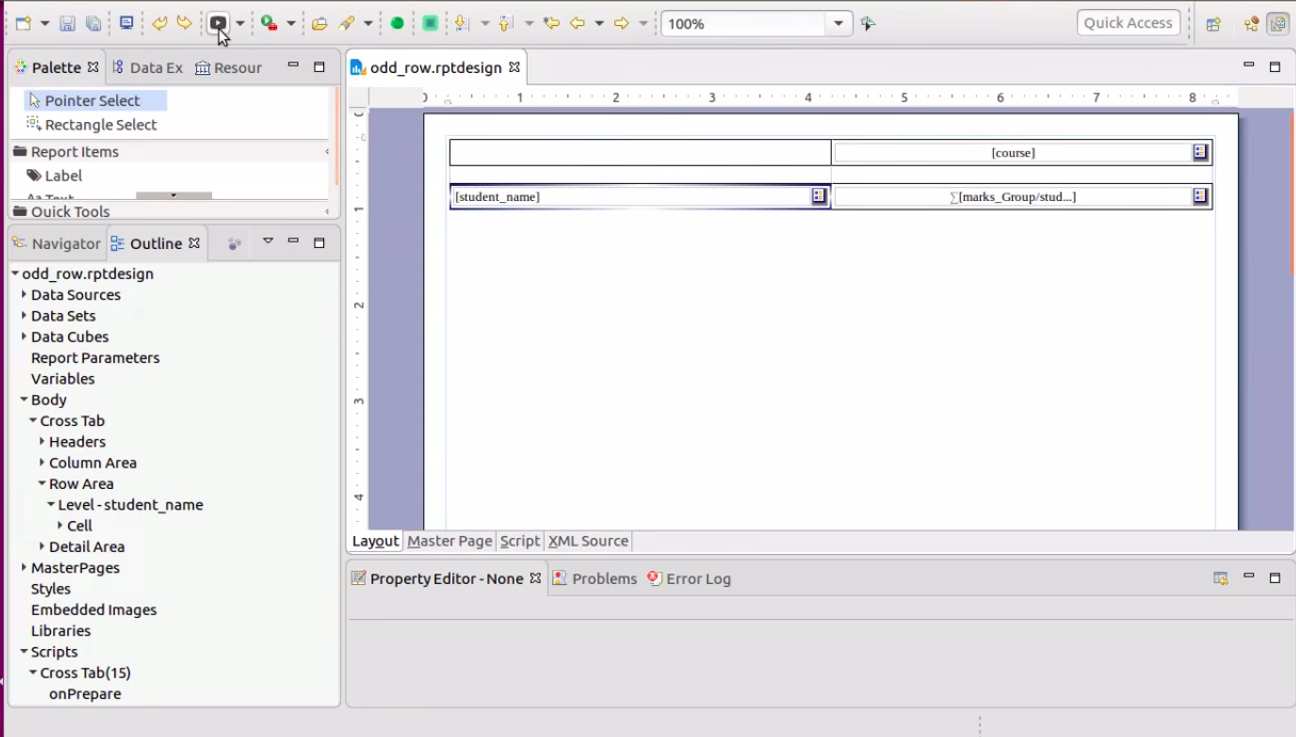Open the Outline panel view menu arrow
Screen dimensions: 1296x737
click(268, 242)
